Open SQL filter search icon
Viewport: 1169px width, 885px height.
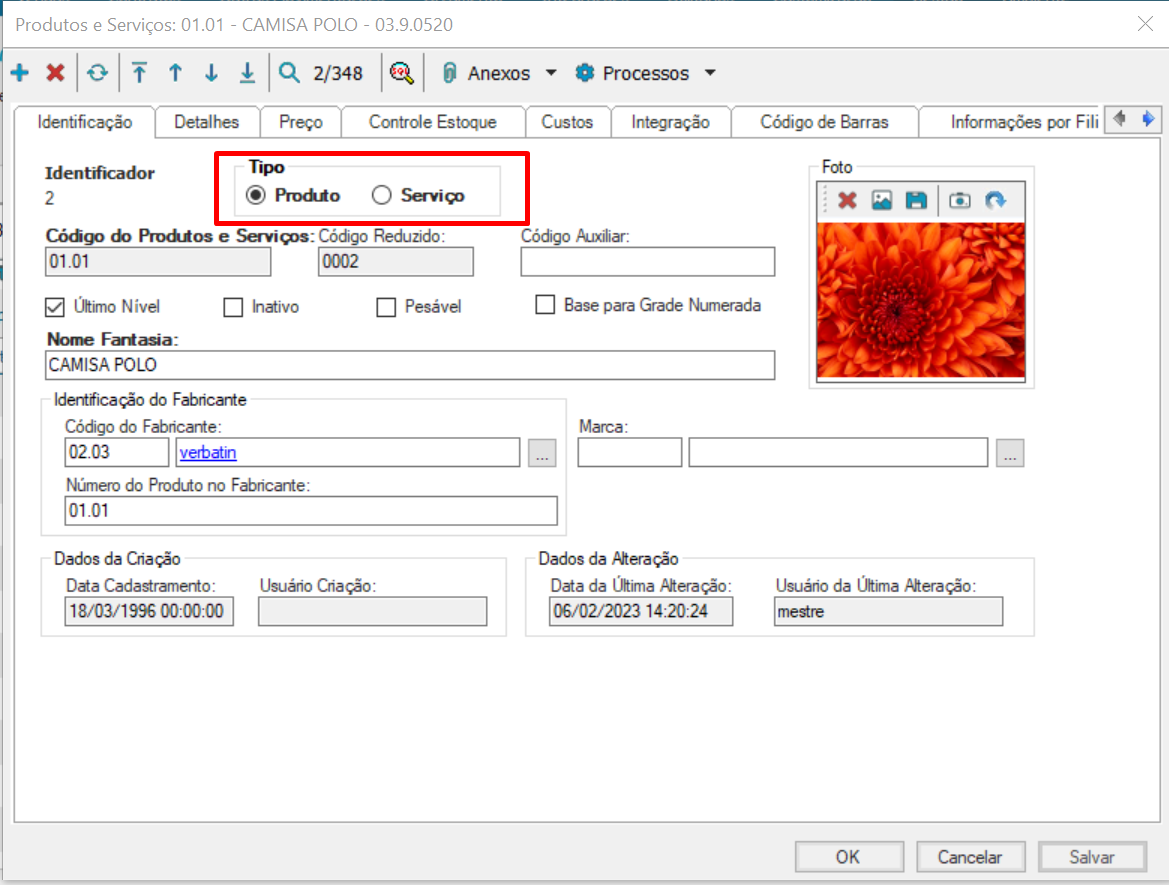point(402,73)
